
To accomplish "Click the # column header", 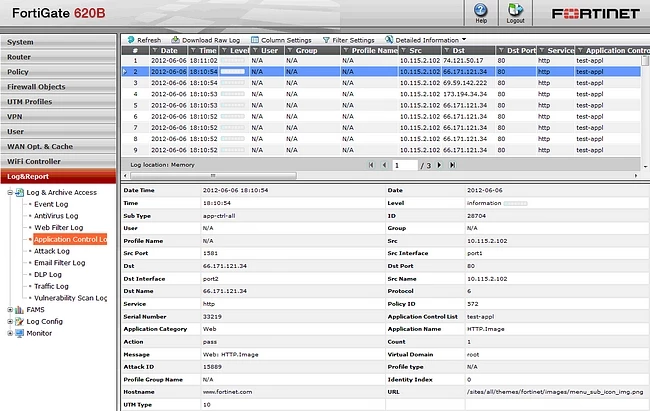I will [x=135, y=50].
